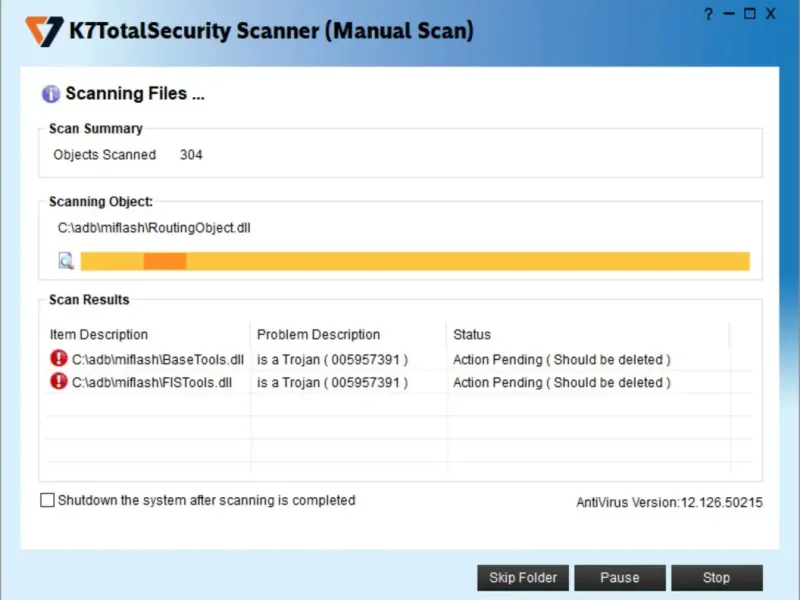Image resolution: width=800 pixels, height=600 pixels.
Task: Pause the running scan
Action: 620,578
